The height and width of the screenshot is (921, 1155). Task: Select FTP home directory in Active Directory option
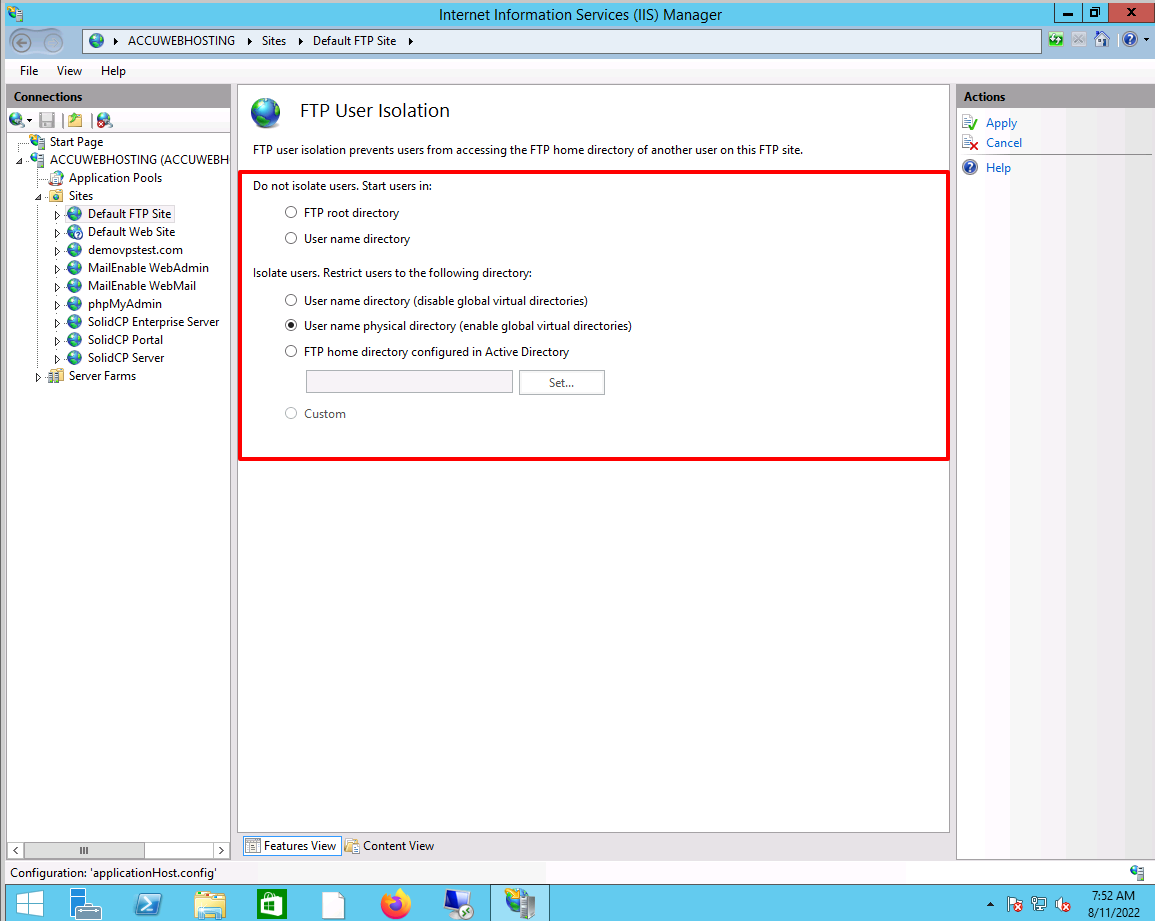pyautogui.click(x=291, y=351)
